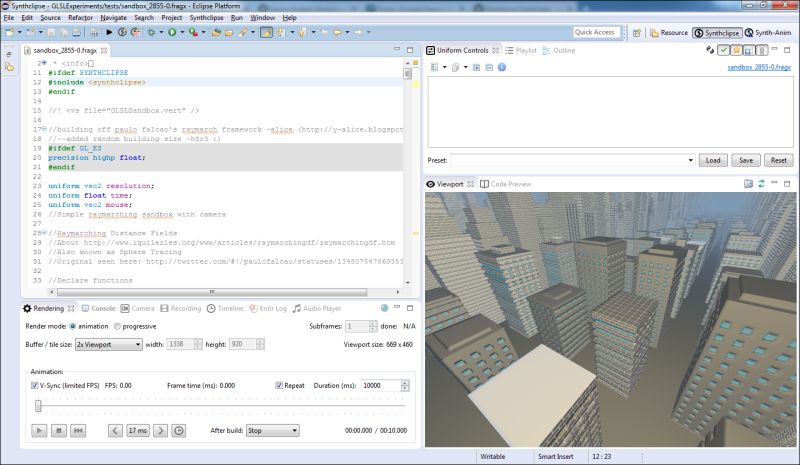
Task: Switch to the Console tab
Action: pyautogui.click(x=98, y=308)
